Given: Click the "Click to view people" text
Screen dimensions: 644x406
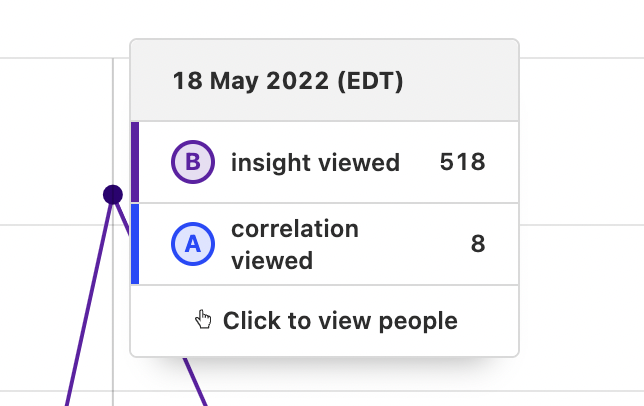Looking at the screenshot, I should (340, 321).
